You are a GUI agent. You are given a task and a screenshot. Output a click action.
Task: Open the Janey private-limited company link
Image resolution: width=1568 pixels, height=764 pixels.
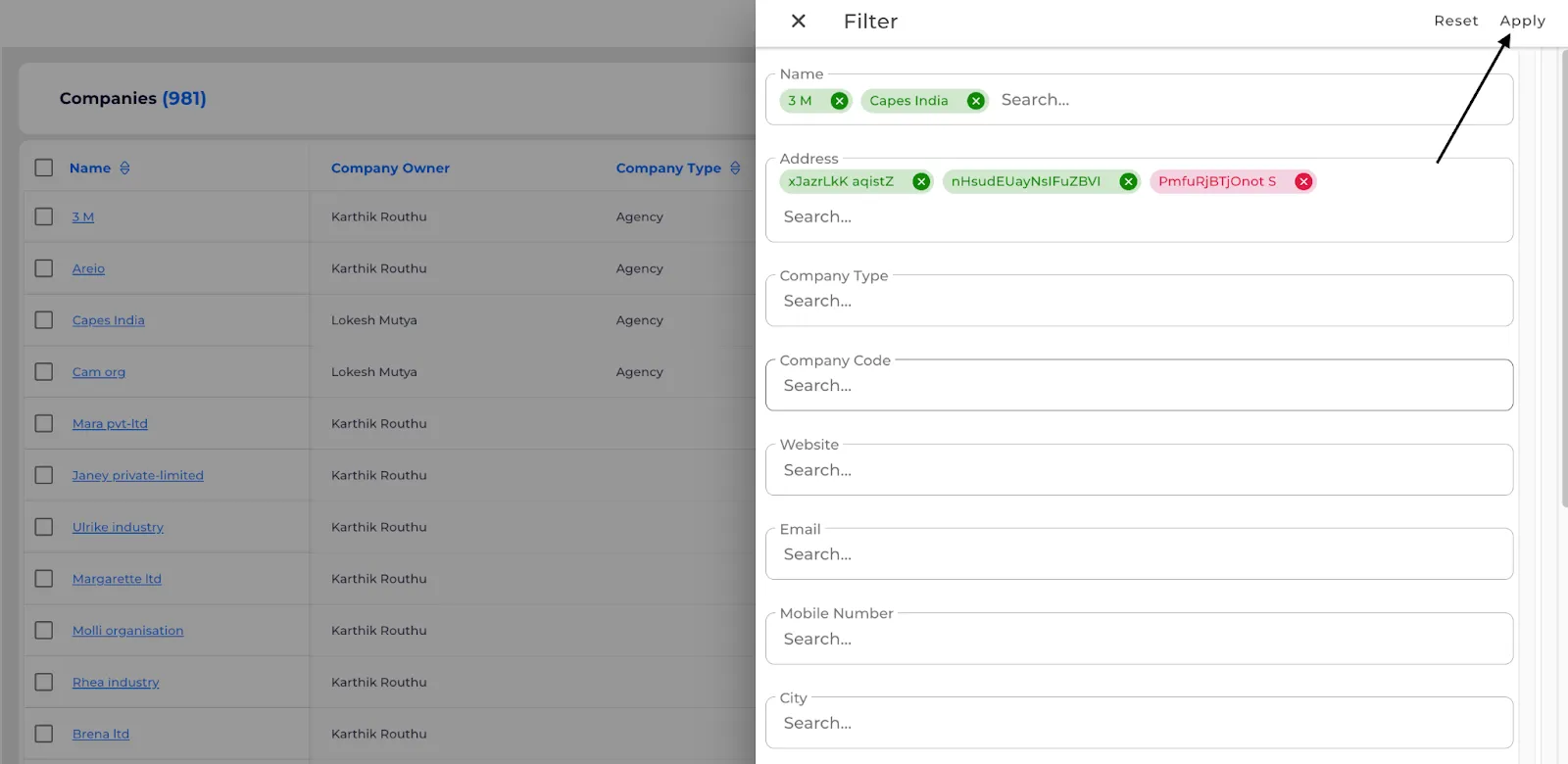click(138, 475)
